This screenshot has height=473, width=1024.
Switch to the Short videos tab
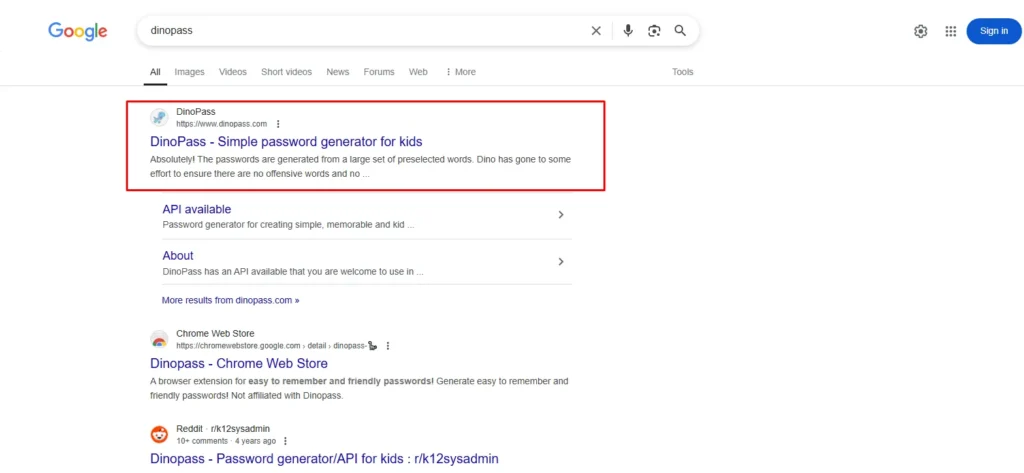click(286, 72)
